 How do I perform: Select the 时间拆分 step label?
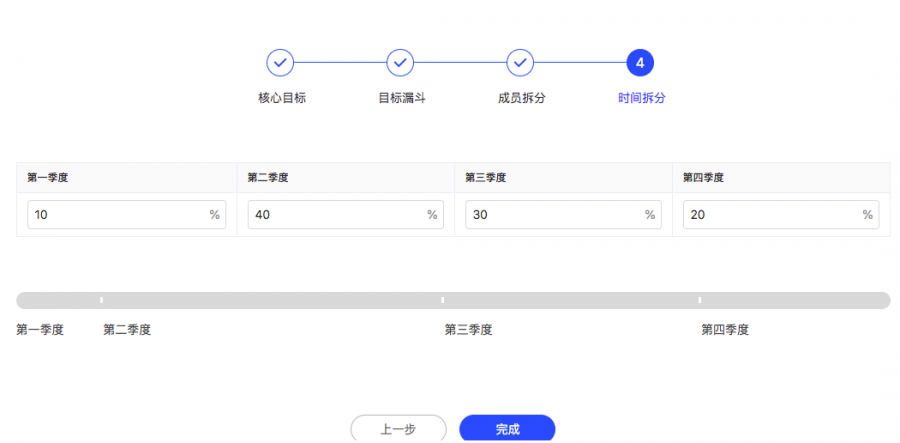click(642, 98)
